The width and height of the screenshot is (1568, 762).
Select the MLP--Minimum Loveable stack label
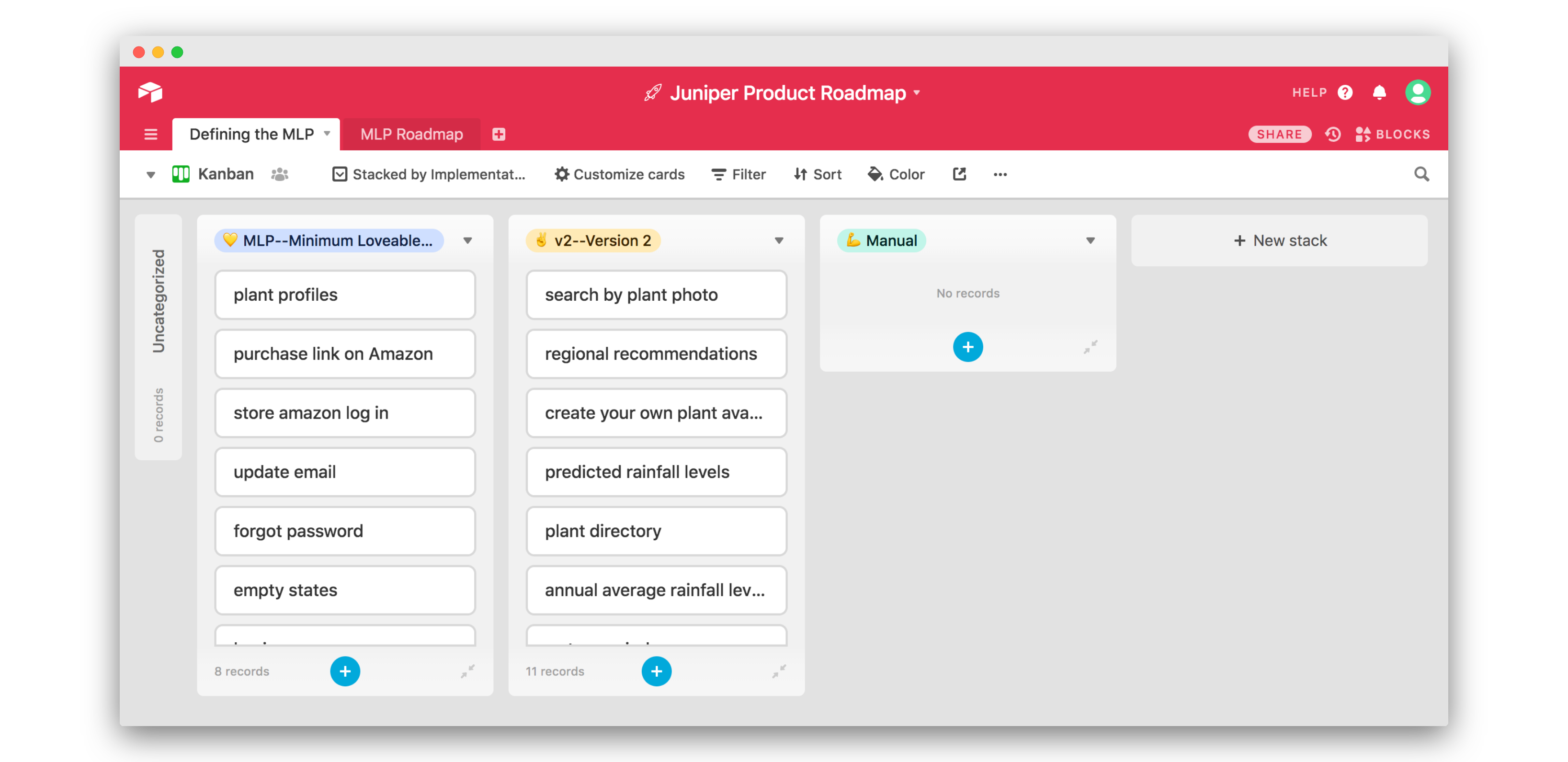329,241
